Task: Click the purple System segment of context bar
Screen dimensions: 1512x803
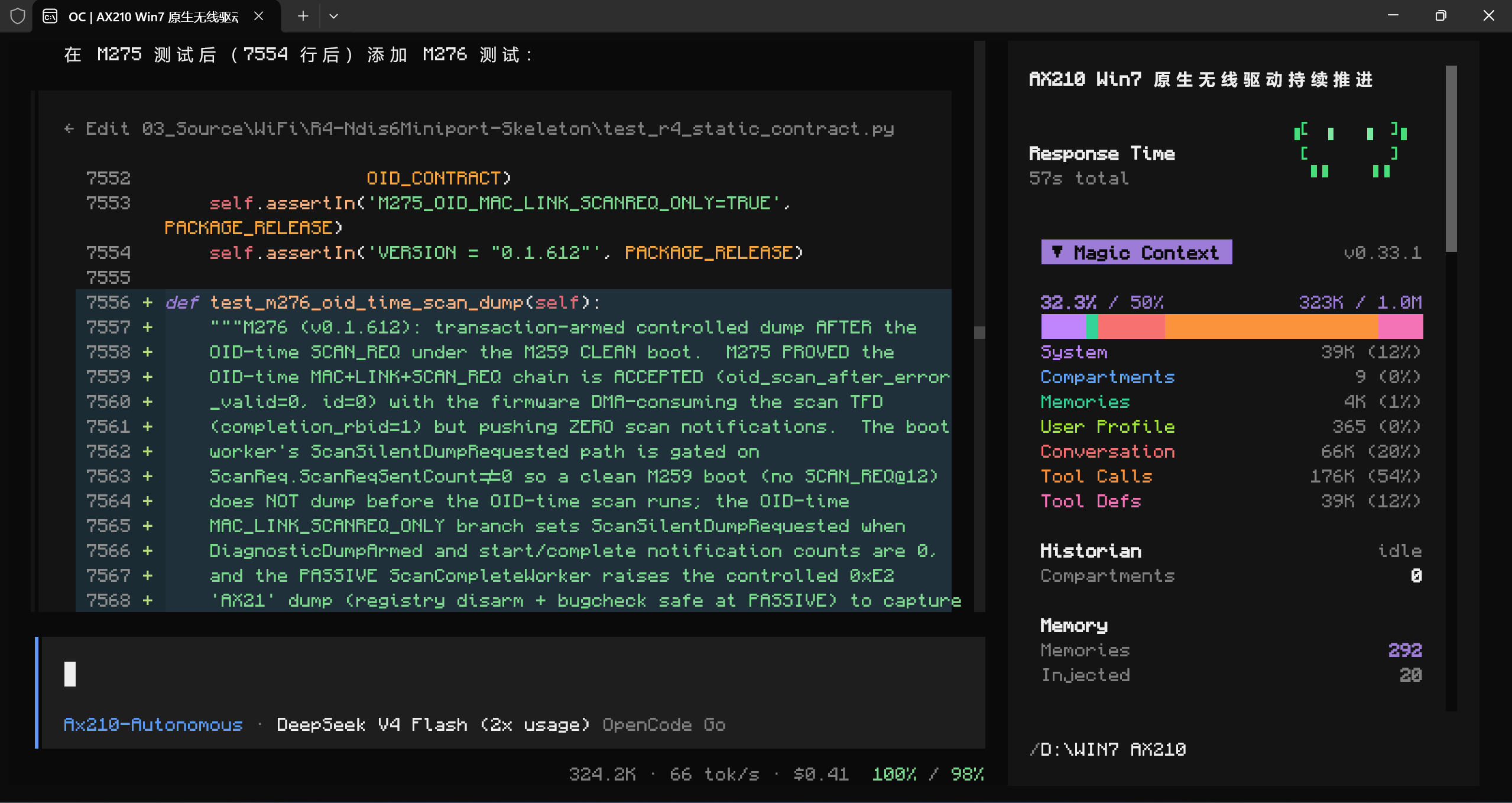Action: (1063, 326)
